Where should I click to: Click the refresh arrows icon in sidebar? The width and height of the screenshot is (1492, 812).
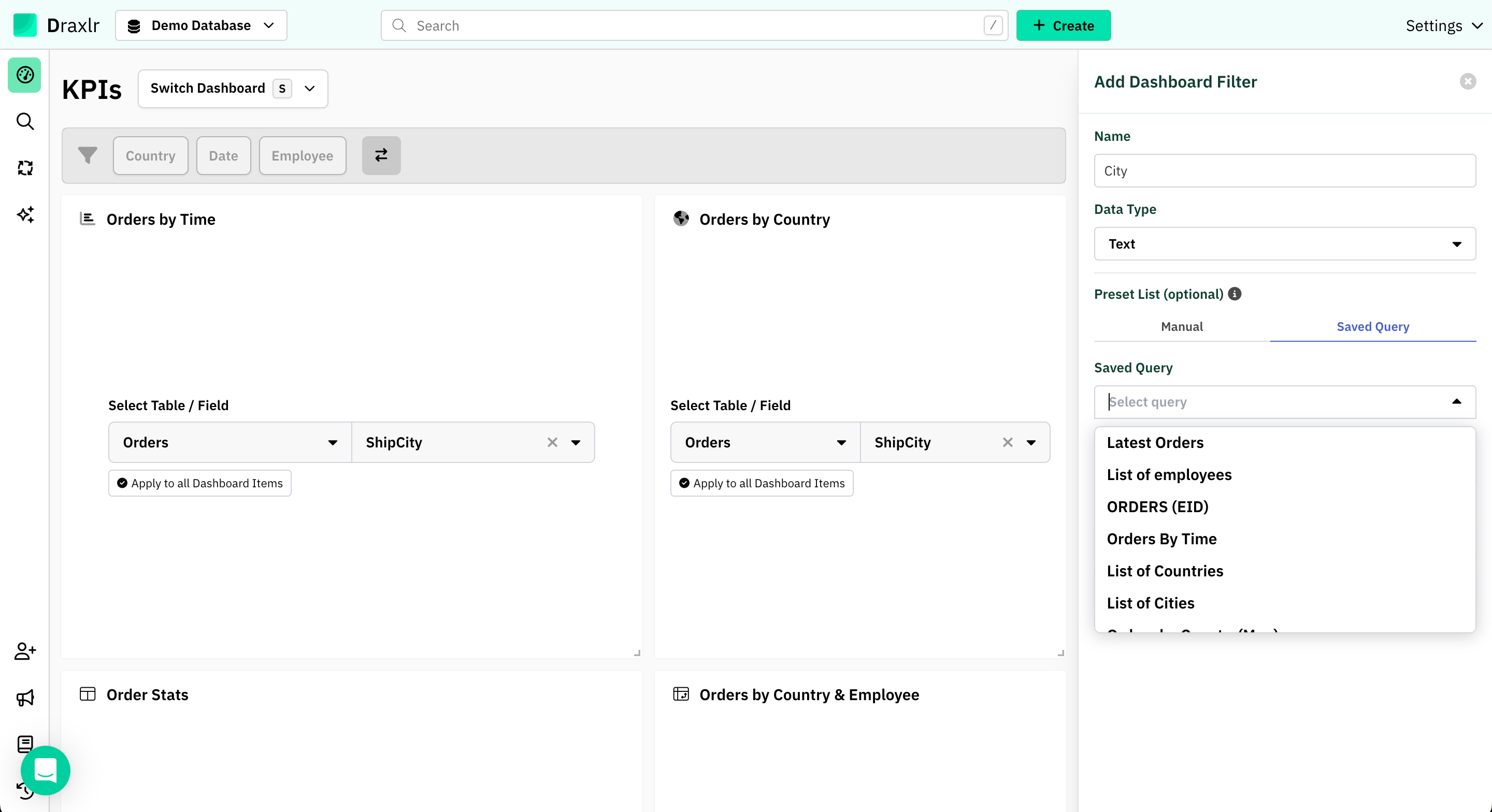click(25, 168)
